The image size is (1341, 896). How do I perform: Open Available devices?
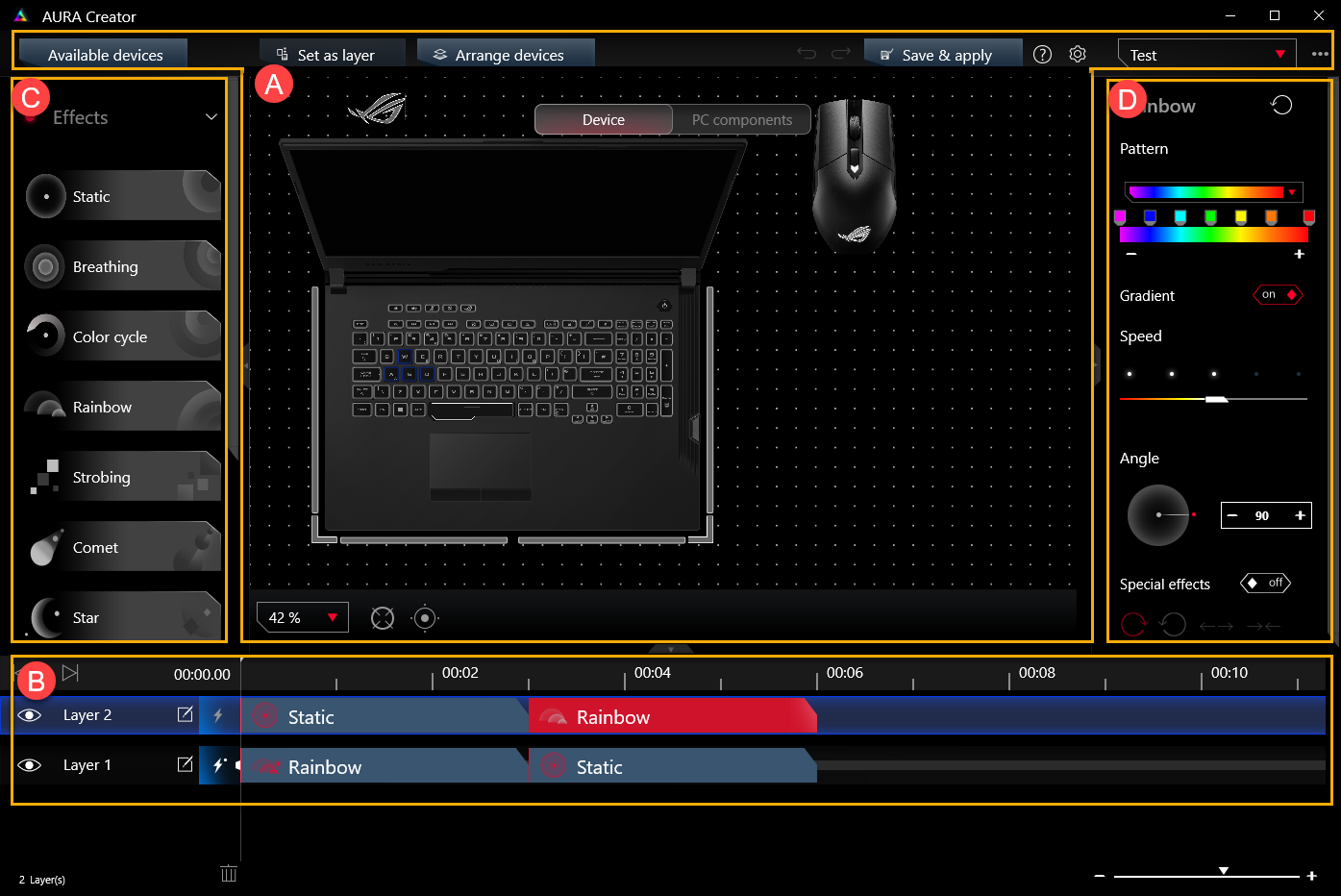(103, 55)
